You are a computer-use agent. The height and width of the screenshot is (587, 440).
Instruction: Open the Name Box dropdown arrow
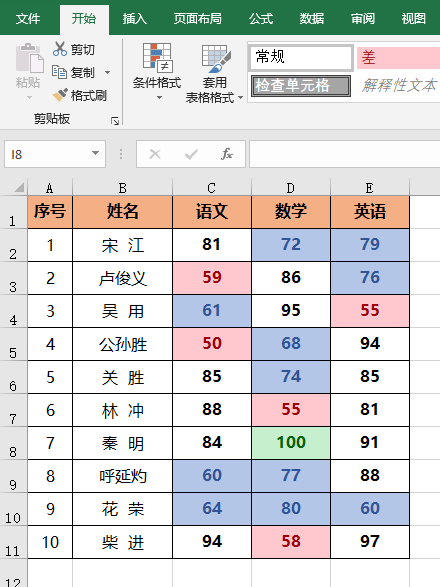click(x=95, y=153)
